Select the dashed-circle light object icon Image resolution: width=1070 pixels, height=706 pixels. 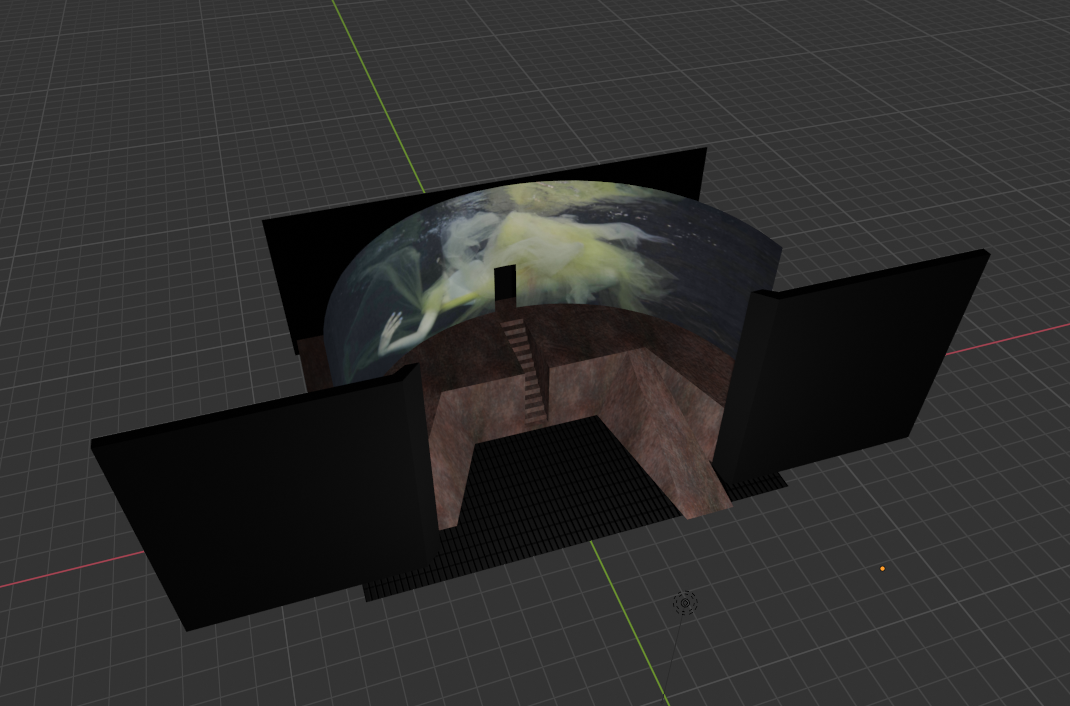(685, 602)
